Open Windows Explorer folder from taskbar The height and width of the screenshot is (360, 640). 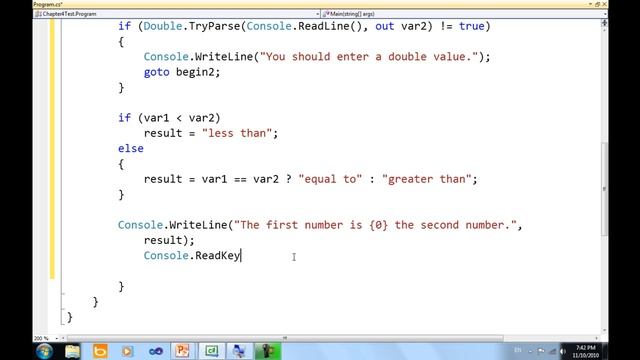(72, 351)
